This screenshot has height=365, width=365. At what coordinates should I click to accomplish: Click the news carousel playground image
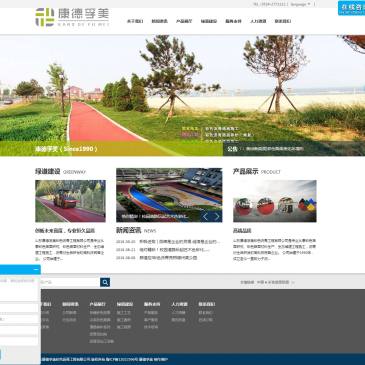pos(169,195)
